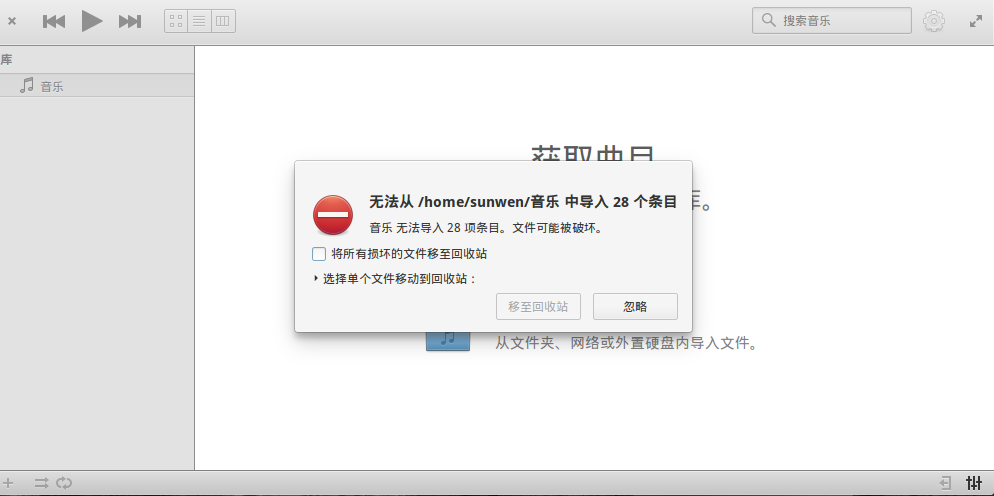Expand 选择单个文件移动到回收站 disclosure triangle

[x=316, y=278]
